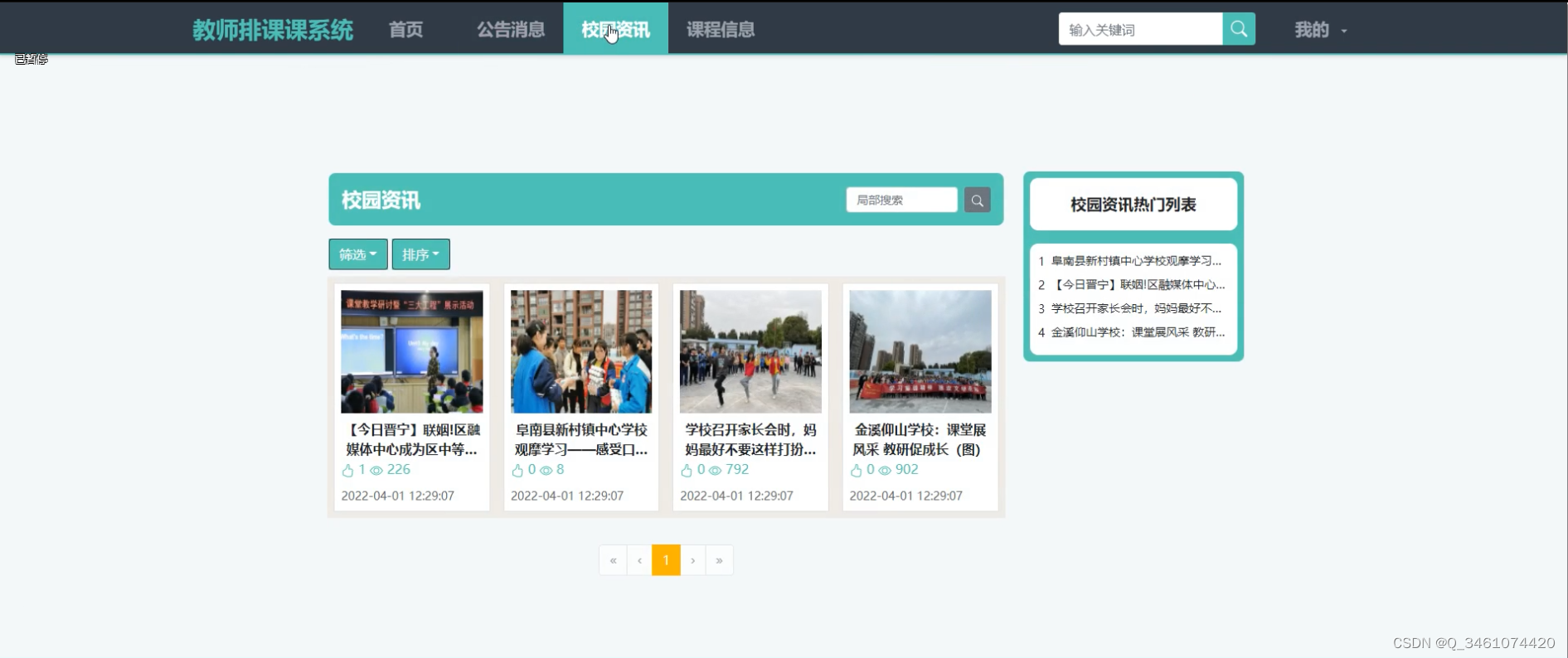1568x658 pixels.
Task: Click title 阜南县新村镇中心学校观摩学习
Action: tap(581, 439)
